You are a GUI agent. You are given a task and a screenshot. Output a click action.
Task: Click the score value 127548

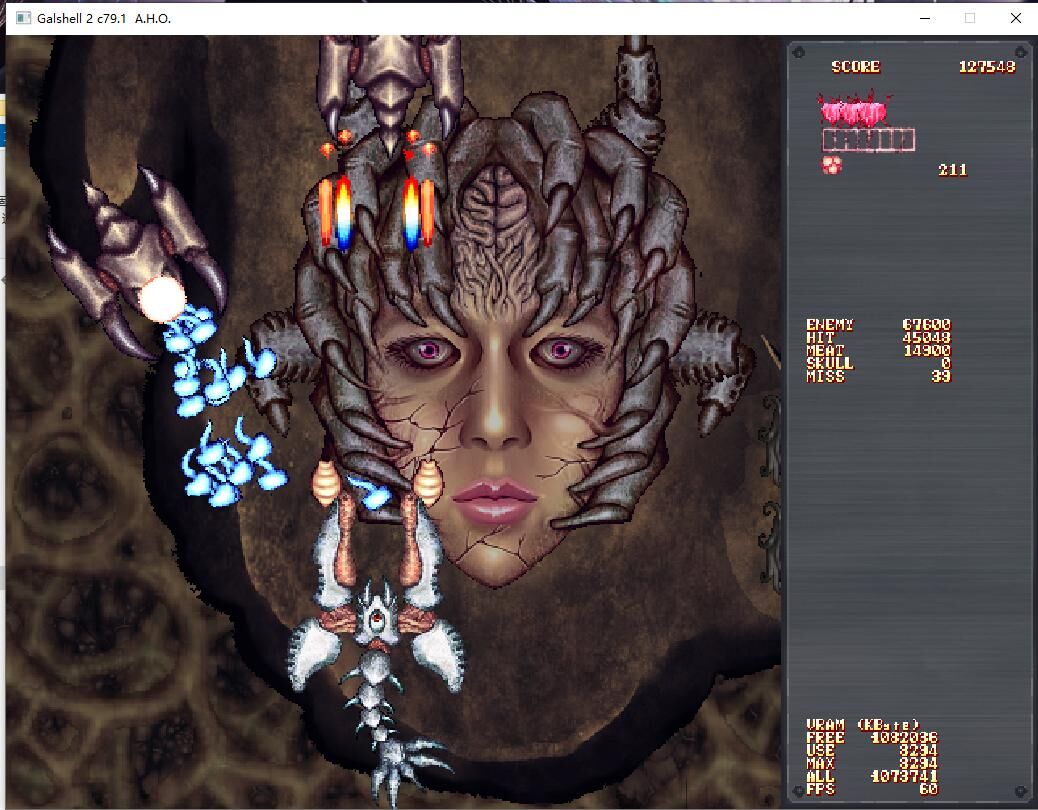coord(986,67)
